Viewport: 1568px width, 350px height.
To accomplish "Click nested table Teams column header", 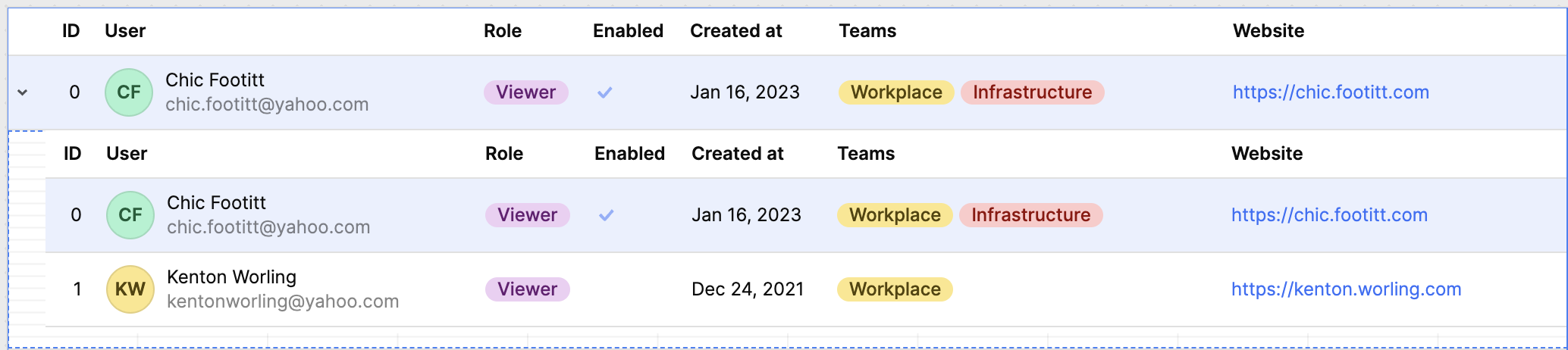I will tap(866, 154).
